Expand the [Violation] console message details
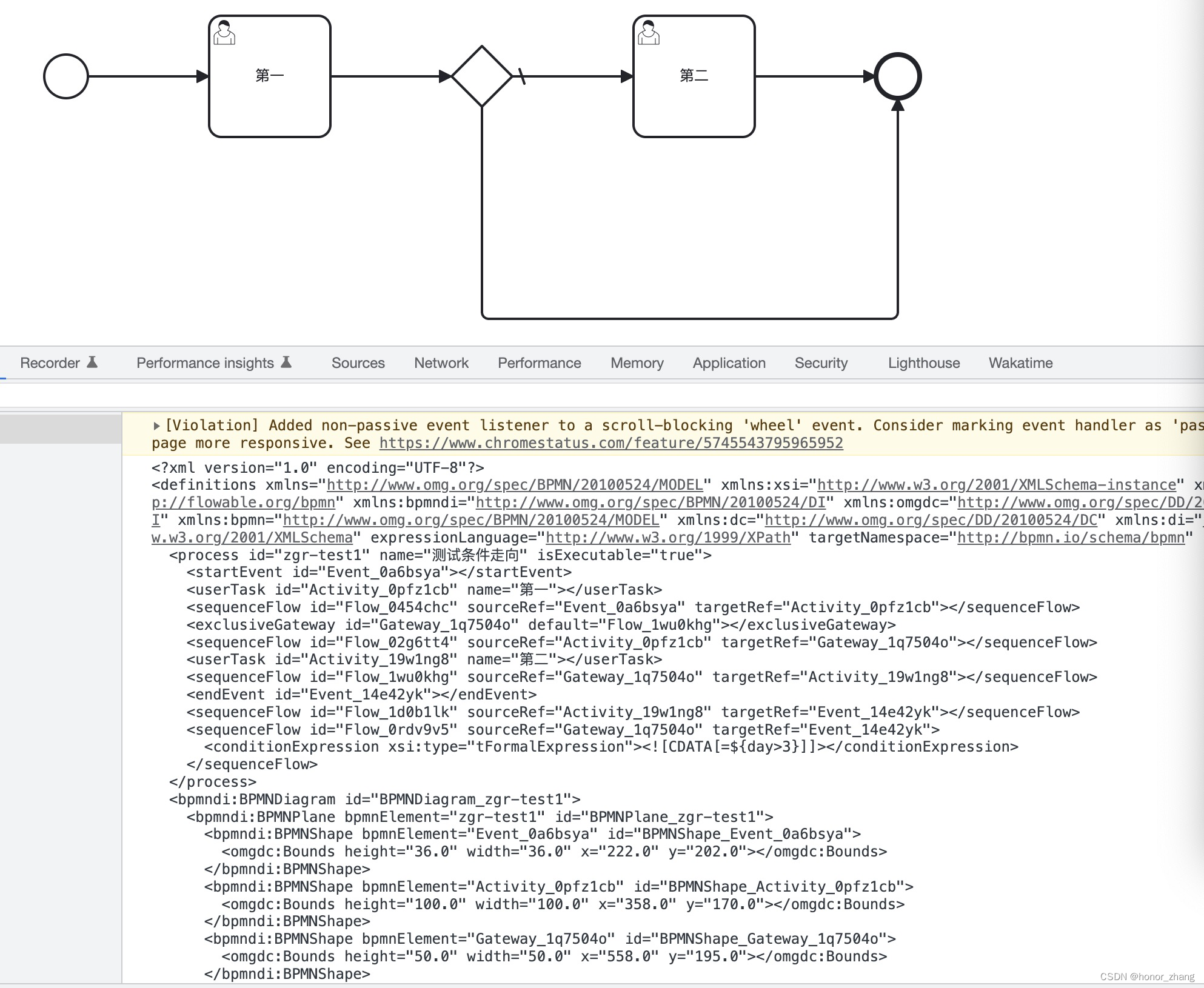 tap(156, 425)
